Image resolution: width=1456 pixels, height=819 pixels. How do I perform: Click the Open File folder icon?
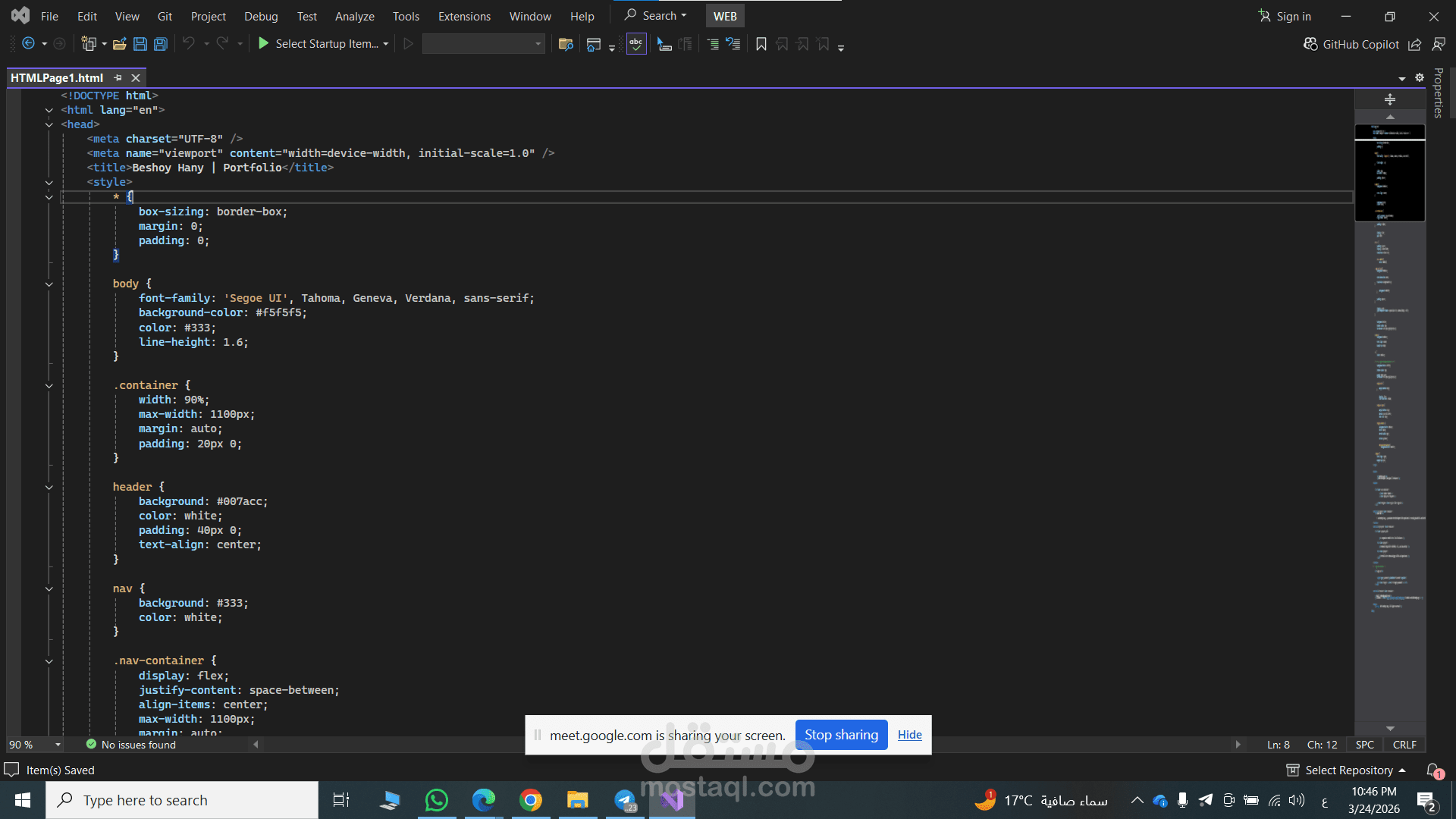(119, 44)
